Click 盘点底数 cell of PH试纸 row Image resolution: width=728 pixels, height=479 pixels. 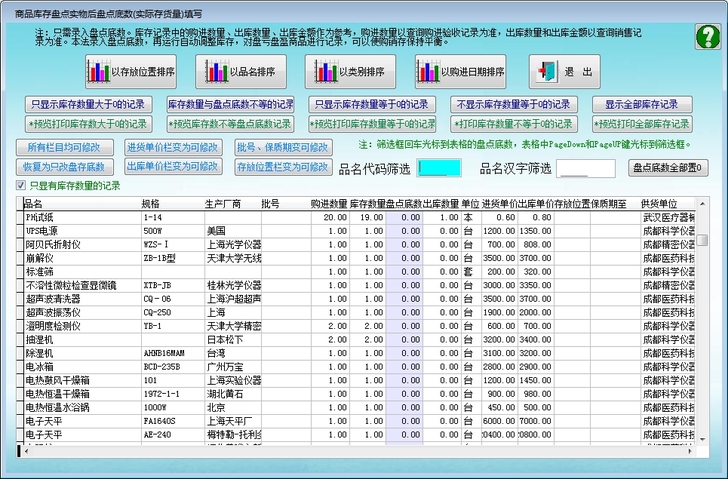click(404, 217)
